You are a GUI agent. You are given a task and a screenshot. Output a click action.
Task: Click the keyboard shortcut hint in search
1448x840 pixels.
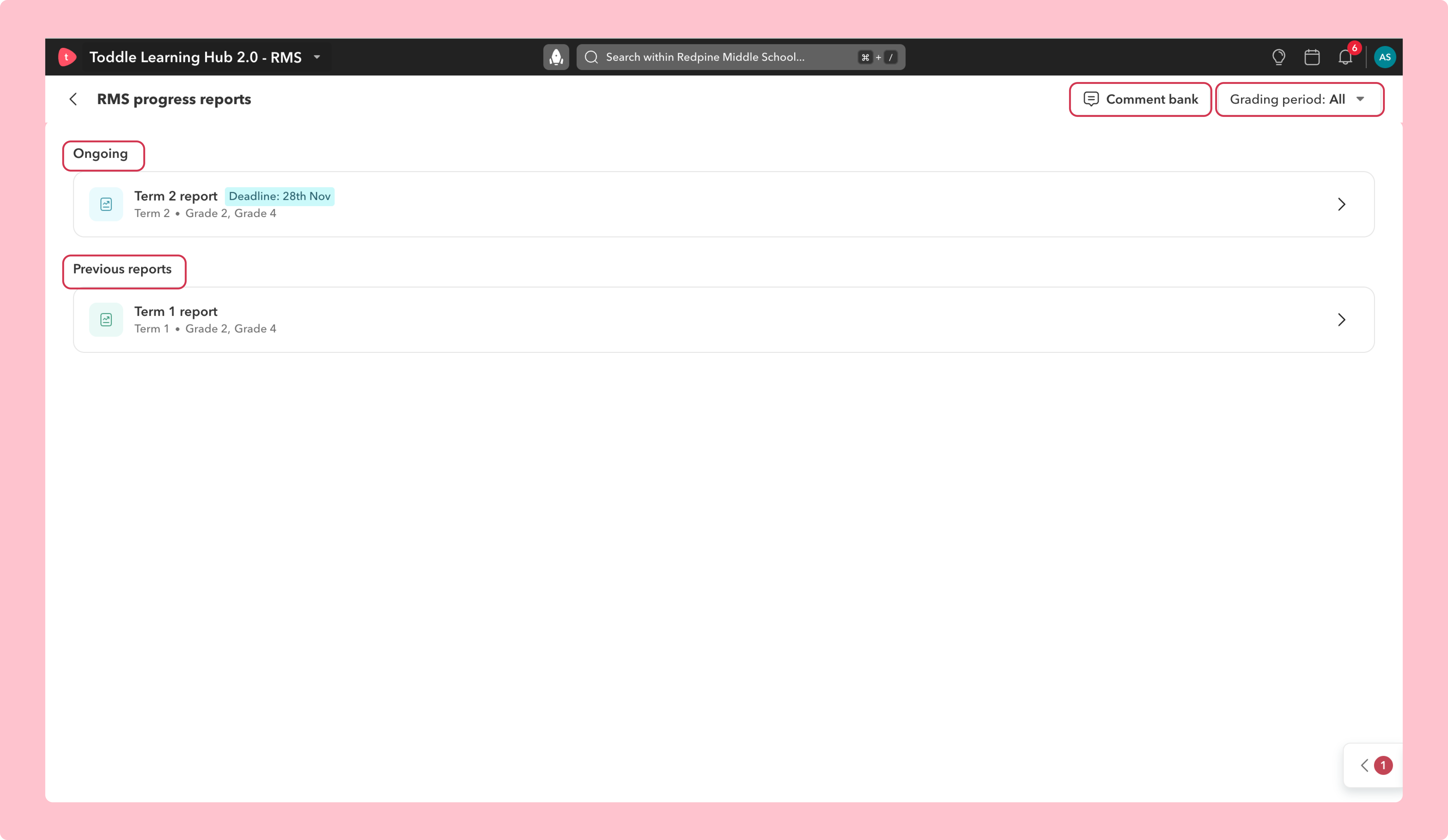pos(877,57)
